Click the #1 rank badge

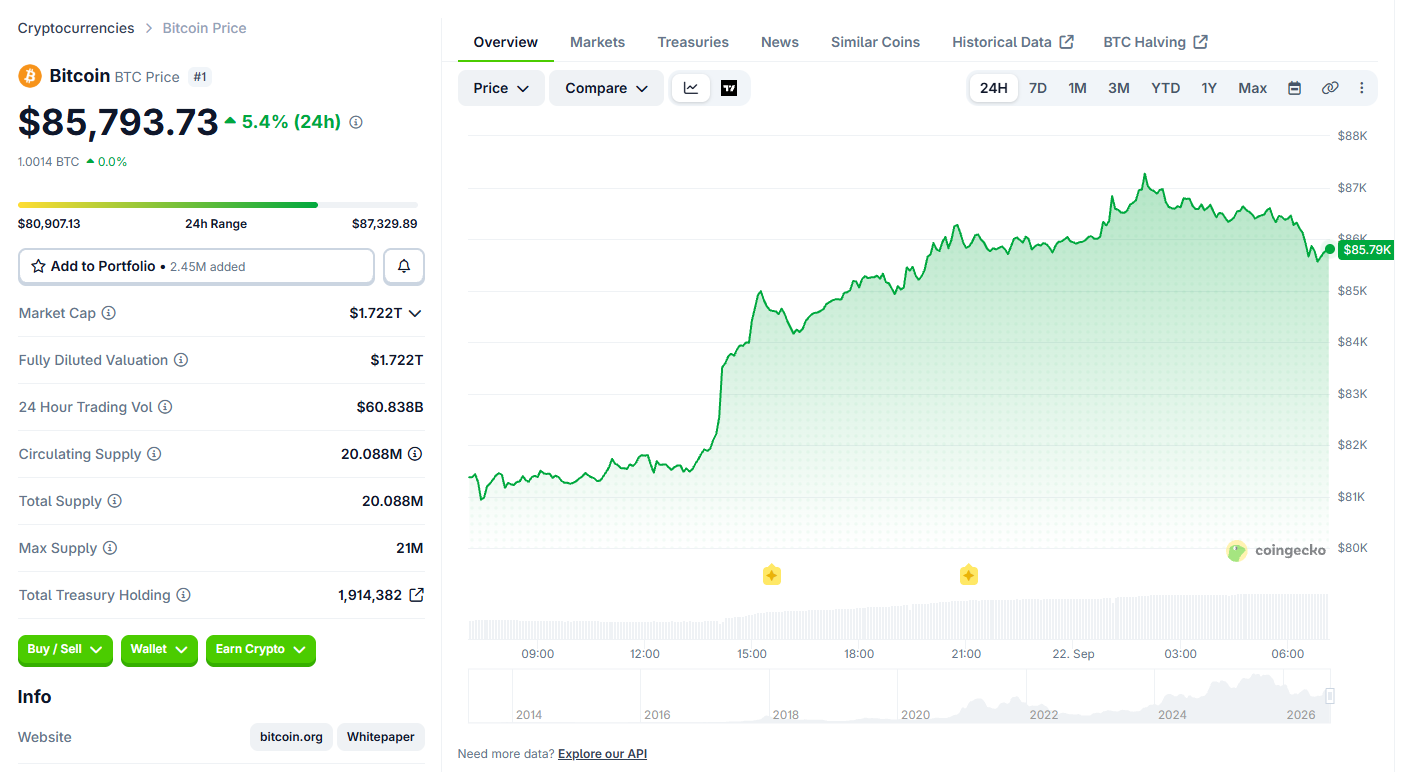pyautogui.click(x=200, y=77)
